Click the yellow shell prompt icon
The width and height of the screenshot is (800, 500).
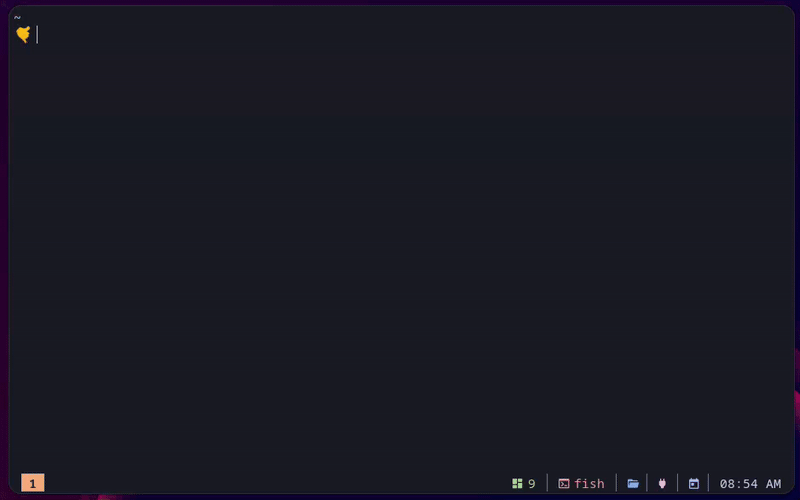click(x=23, y=35)
